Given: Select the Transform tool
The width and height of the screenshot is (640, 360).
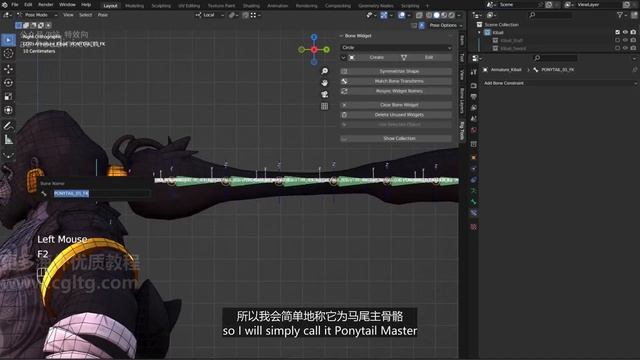Looking at the screenshot, I should 8,110.
